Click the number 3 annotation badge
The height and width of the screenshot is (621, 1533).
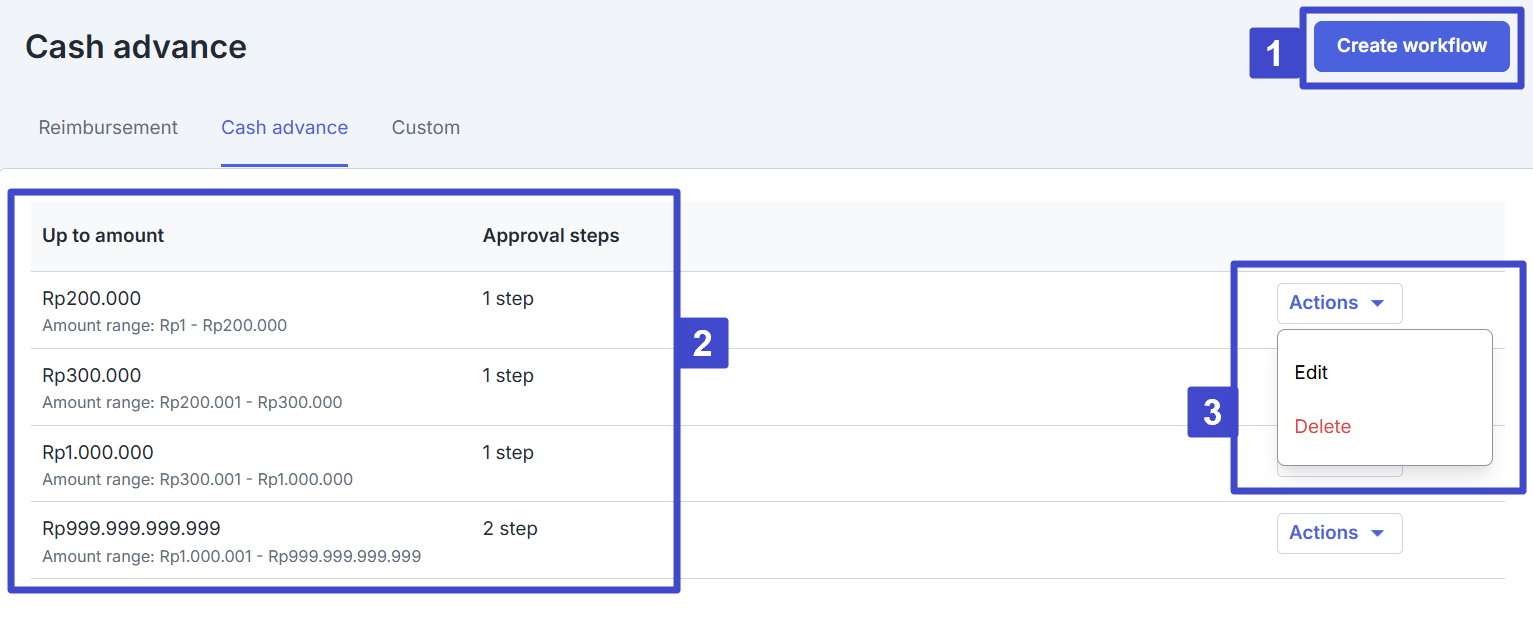(1211, 412)
